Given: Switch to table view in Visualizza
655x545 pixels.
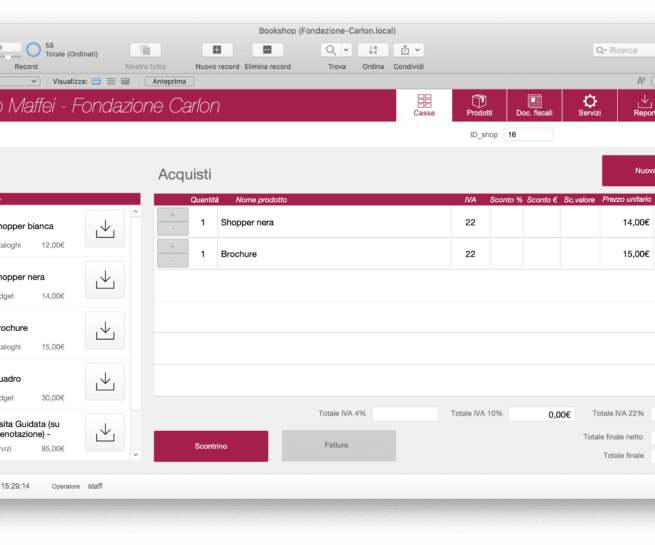Looking at the screenshot, I should point(126,81).
